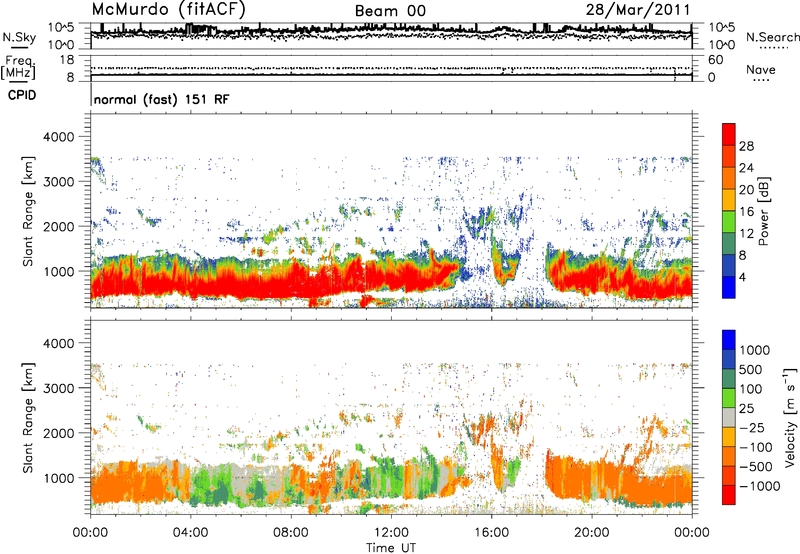800x554 pixels.
Task: Click "Slant Range [km]" label of the velocity panel
Action: click(x=28, y=417)
